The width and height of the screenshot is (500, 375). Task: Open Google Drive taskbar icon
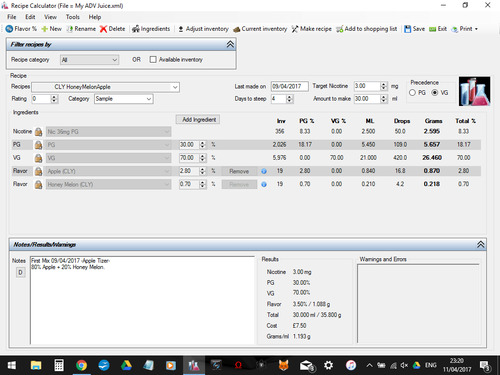pos(126,366)
